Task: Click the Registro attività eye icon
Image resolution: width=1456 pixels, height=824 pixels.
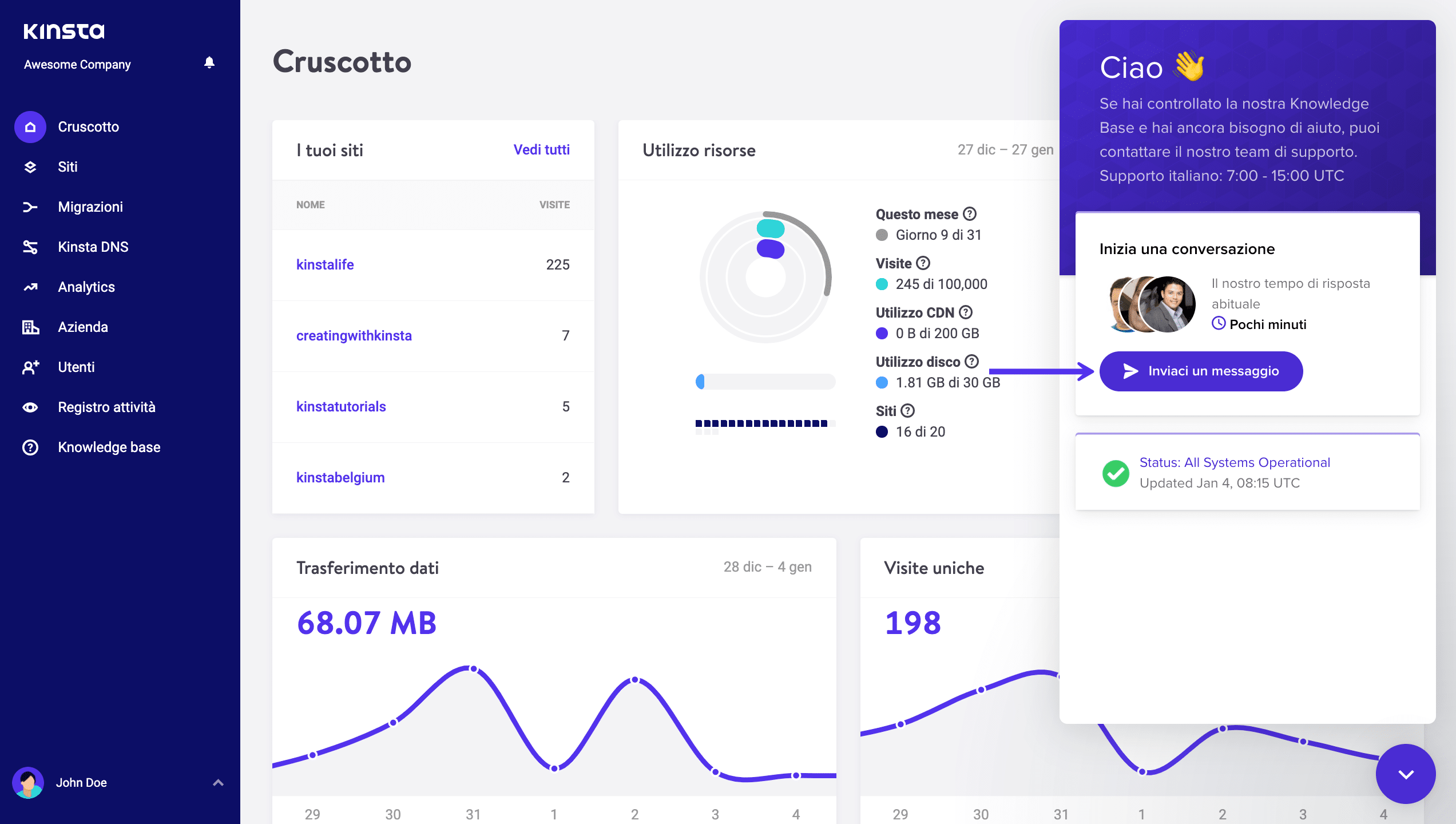Action: [x=30, y=407]
